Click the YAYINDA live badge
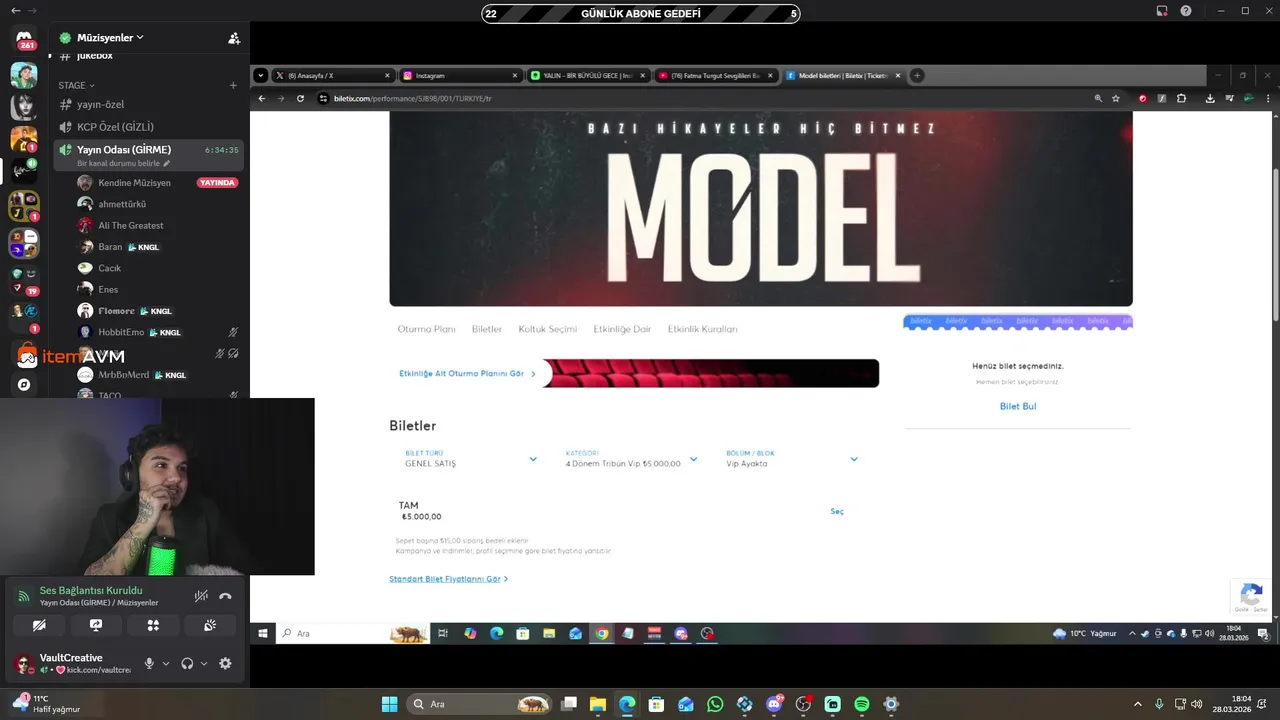 [x=217, y=183]
